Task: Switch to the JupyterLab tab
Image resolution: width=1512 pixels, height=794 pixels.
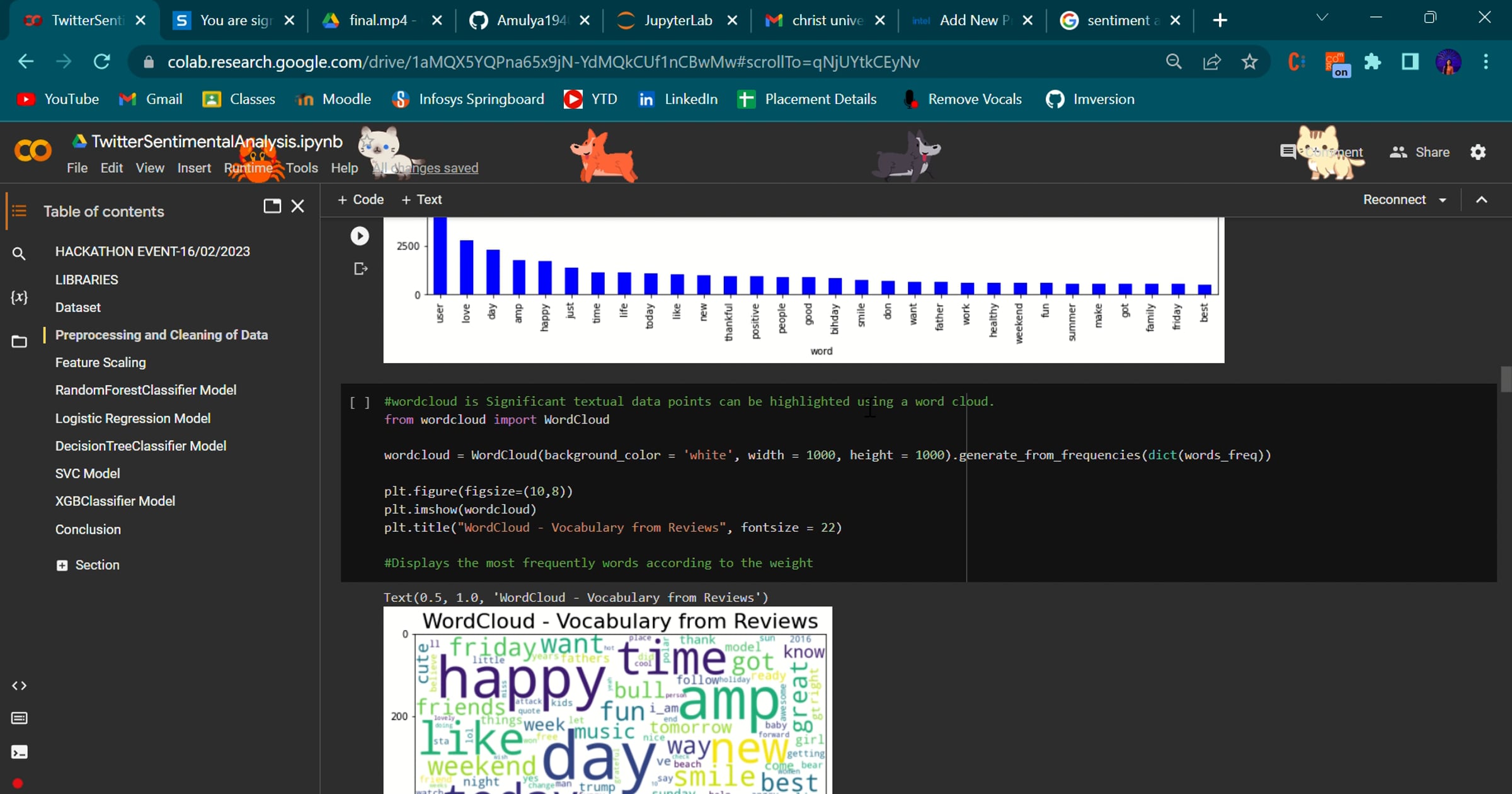Action: (x=677, y=20)
